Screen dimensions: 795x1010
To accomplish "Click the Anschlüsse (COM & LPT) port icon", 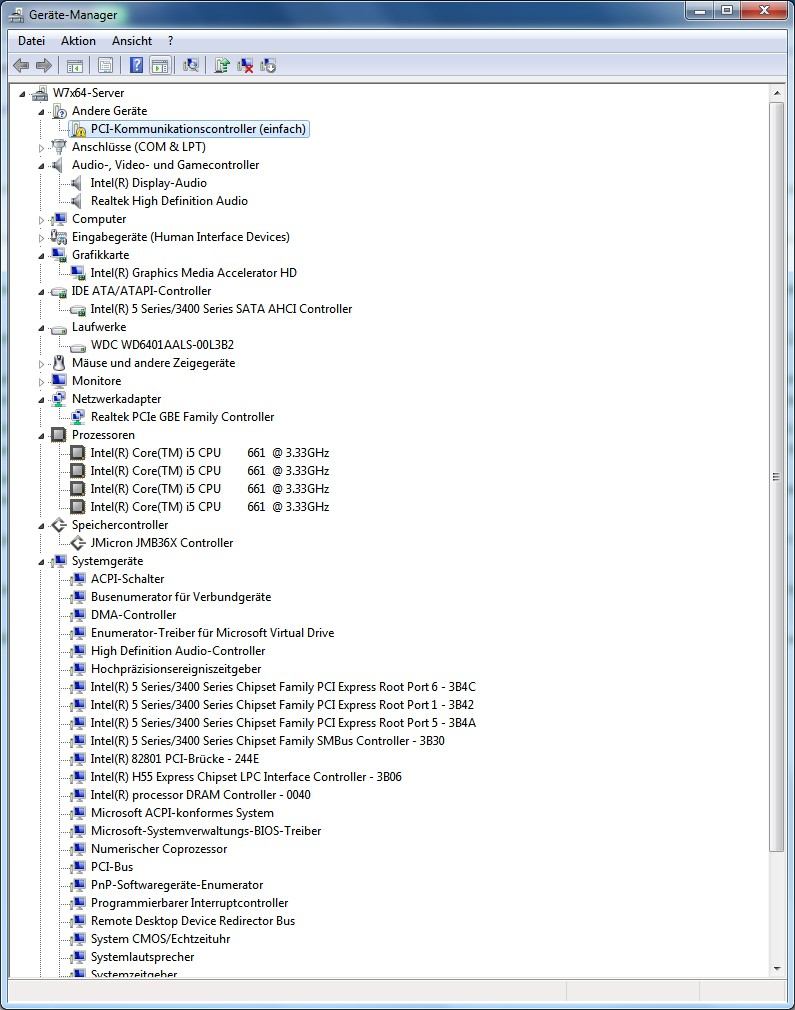I will (x=59, y=148).
